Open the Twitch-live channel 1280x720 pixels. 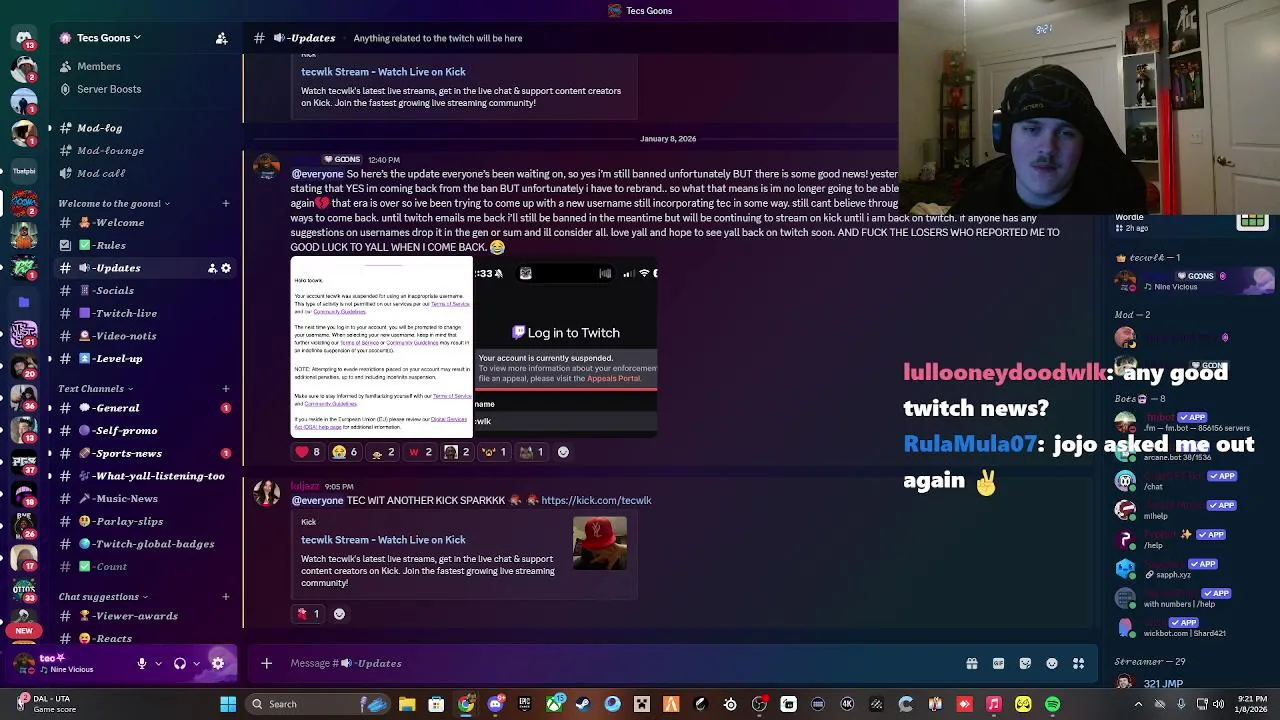point(145,313)
